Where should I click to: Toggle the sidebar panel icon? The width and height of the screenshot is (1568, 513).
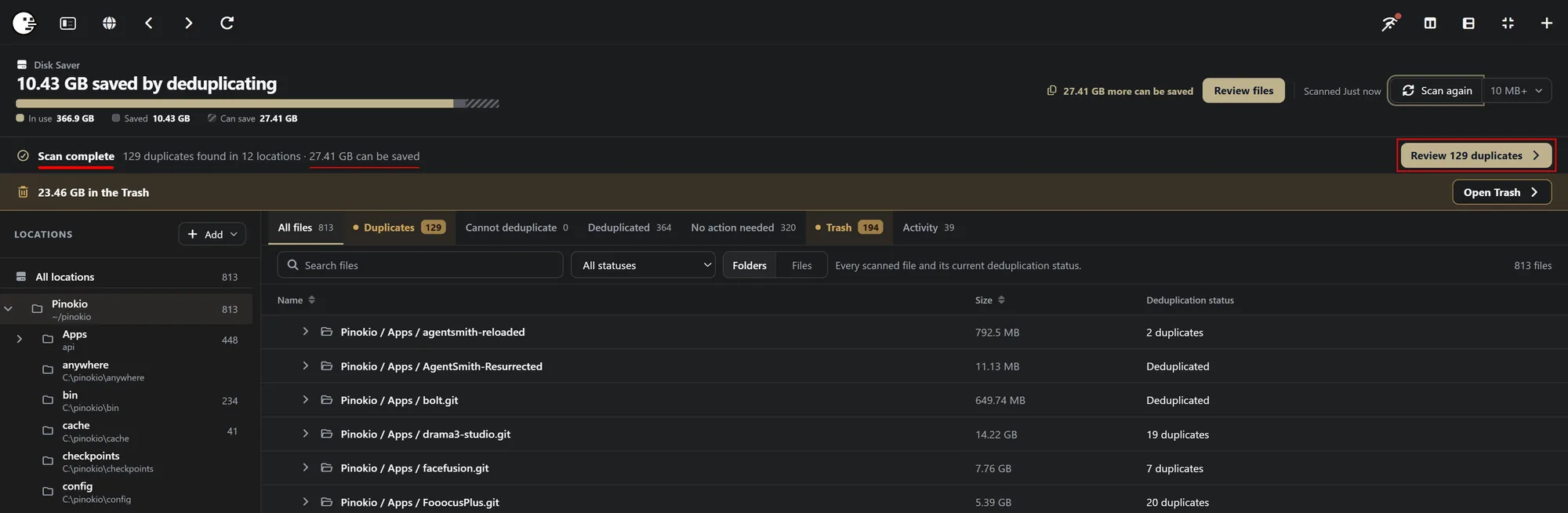68,24
